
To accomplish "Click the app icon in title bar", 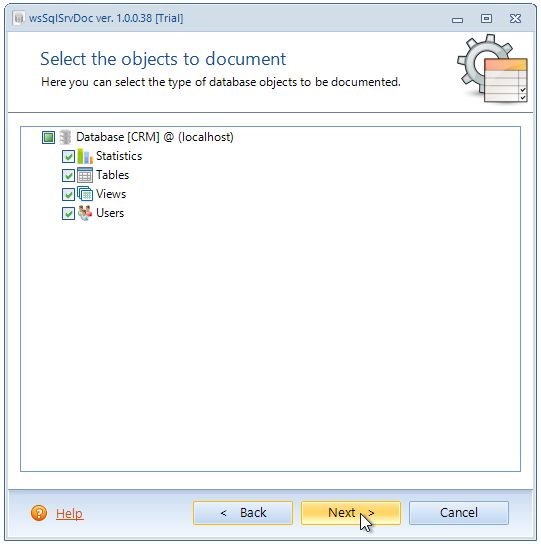I will click(x=19, y=18).
